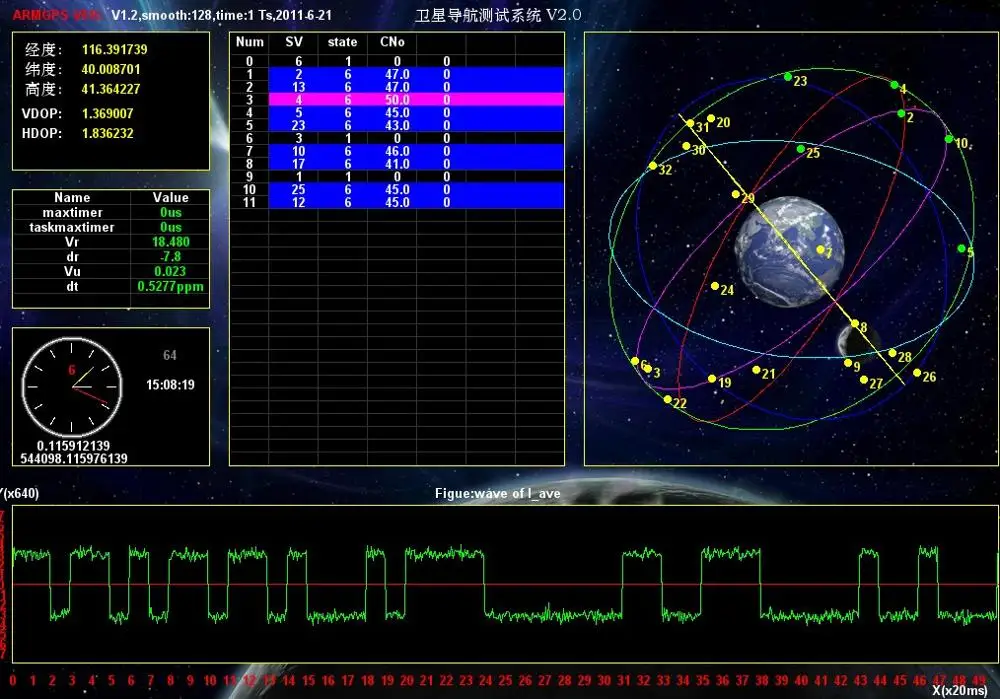Select satellite 22 marker near bottom orbit
This screenshot has height=699, width=1000.
point(668,400)
